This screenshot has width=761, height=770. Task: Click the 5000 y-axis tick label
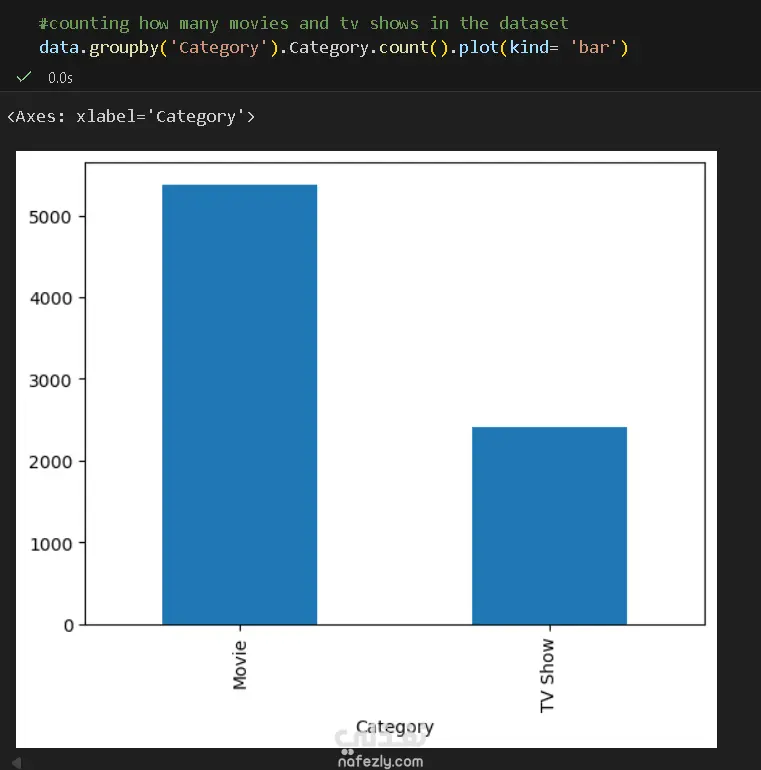[54, 217]
